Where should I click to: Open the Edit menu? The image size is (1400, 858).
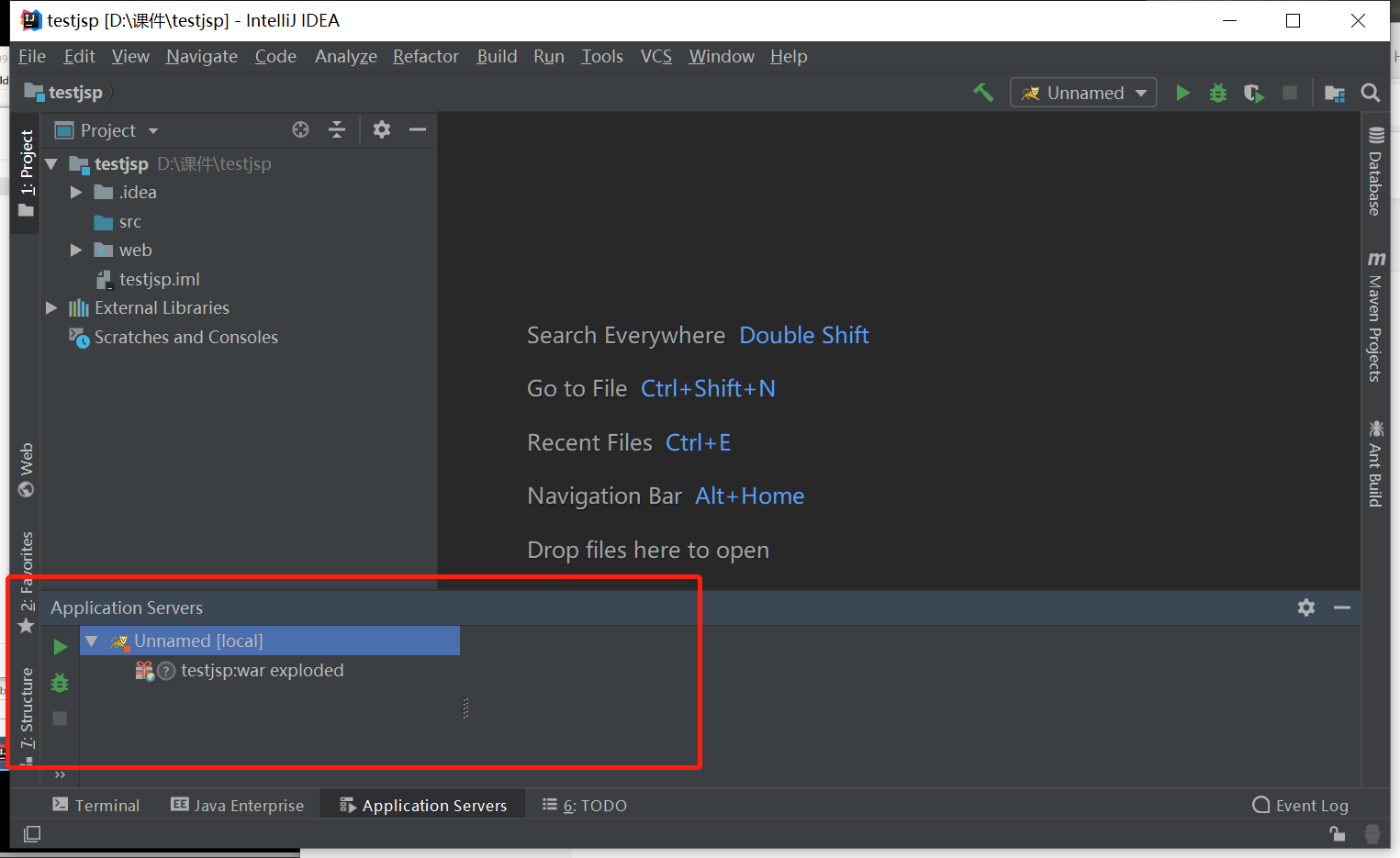point(79,56)
